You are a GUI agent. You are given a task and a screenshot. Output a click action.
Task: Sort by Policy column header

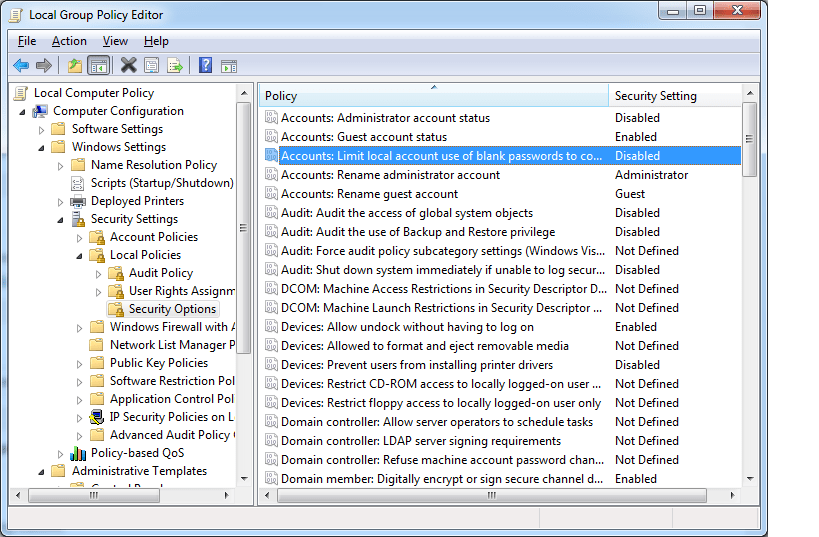(434, 96)
